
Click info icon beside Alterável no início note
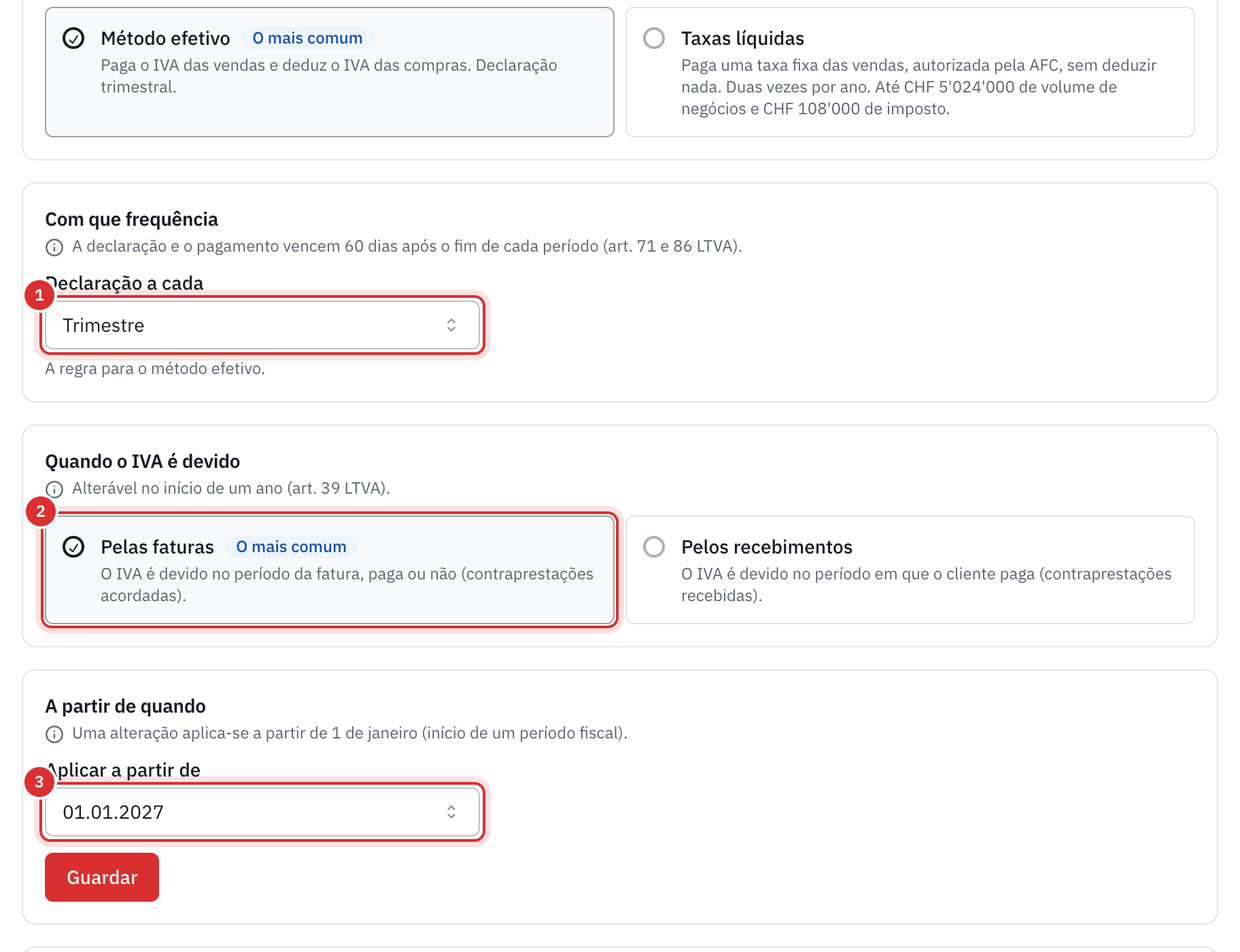pos(54,489)
